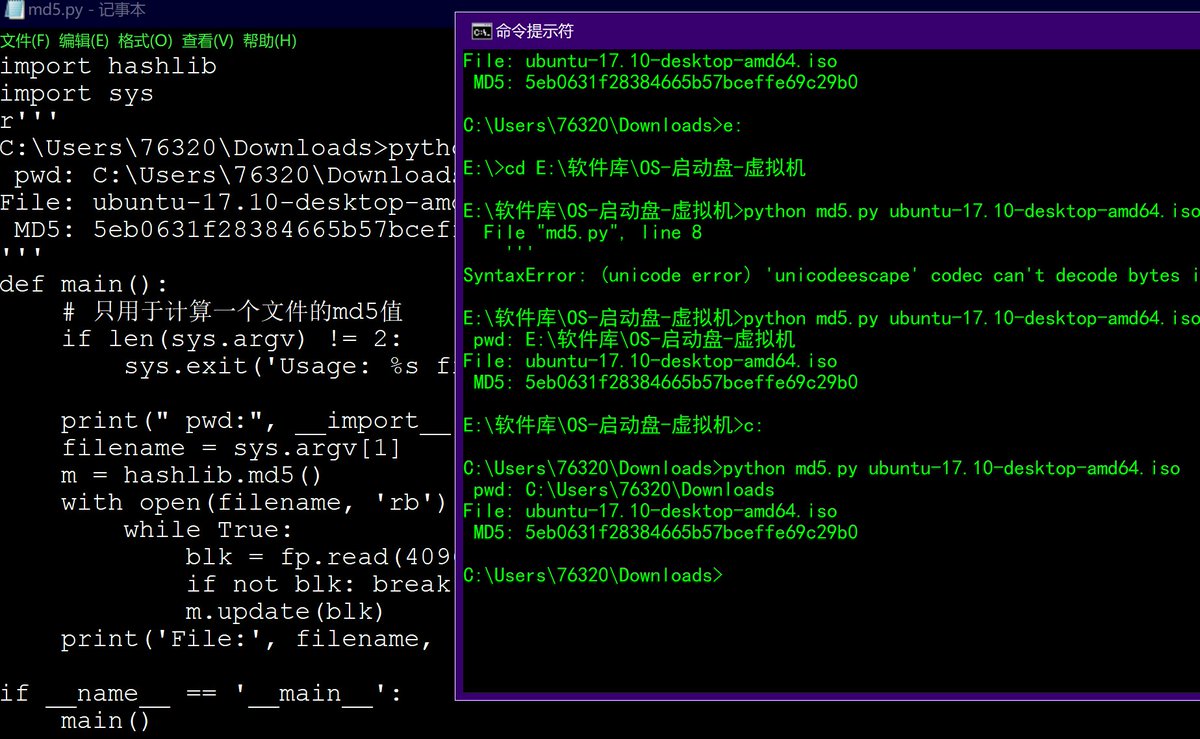Click the 'if len(sys.argv) != 2:' line
This screenshot has width=1200, height=739.
[x=232, y=338]
